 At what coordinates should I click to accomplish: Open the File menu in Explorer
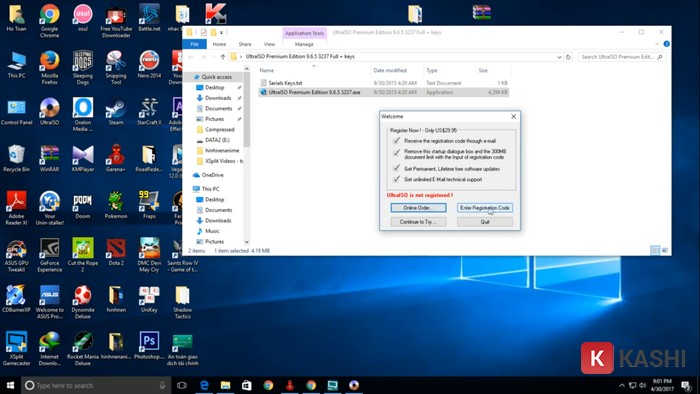(195, 44)
